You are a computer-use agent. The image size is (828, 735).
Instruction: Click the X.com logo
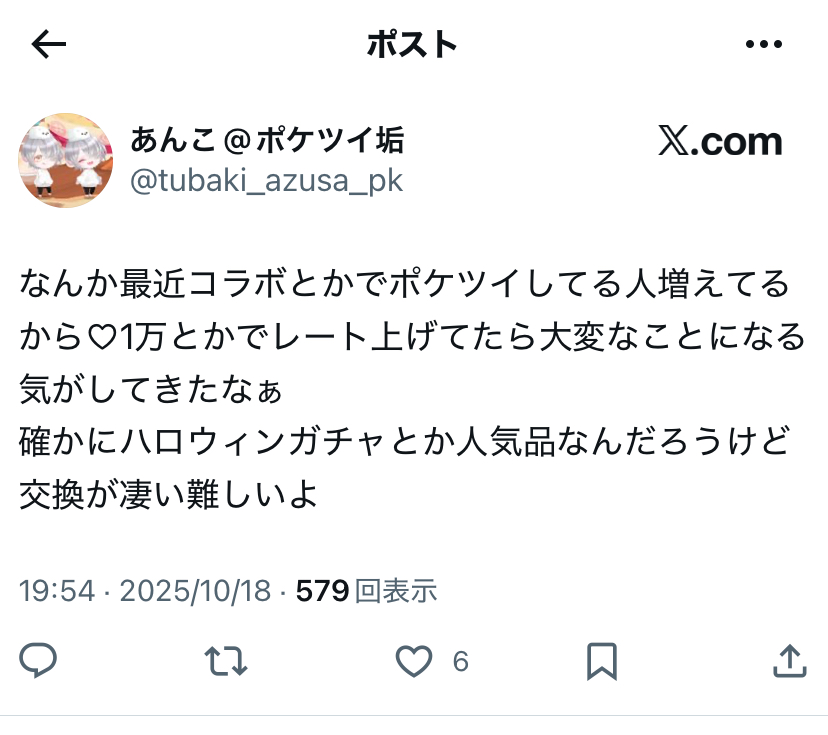[720, 141]
